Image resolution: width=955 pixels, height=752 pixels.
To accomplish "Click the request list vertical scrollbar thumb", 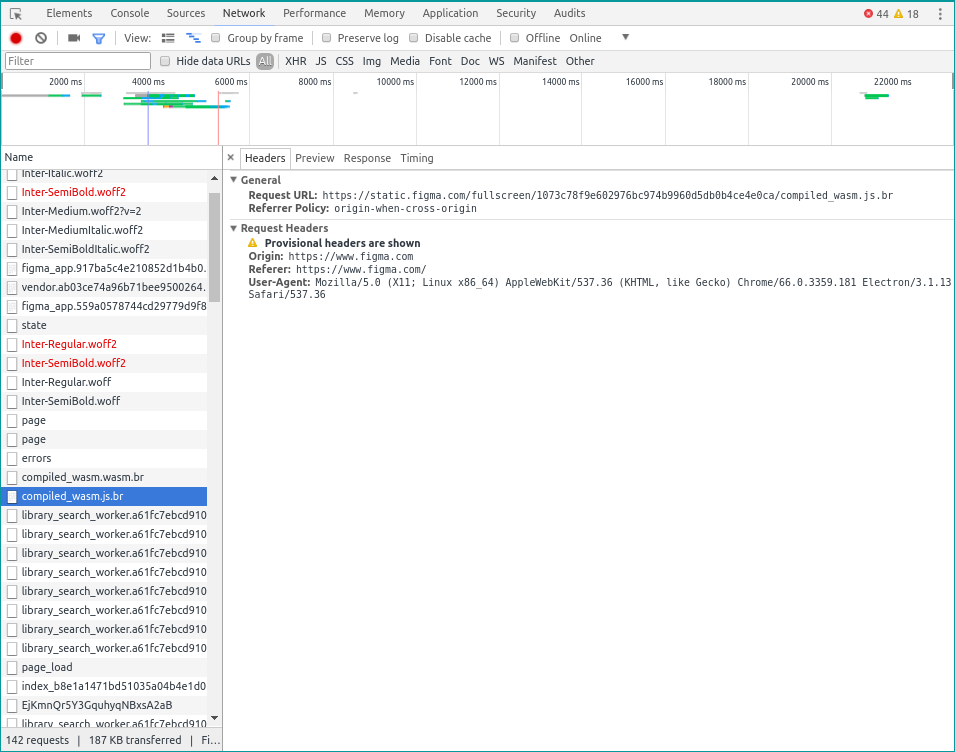I will coord(214,247).
